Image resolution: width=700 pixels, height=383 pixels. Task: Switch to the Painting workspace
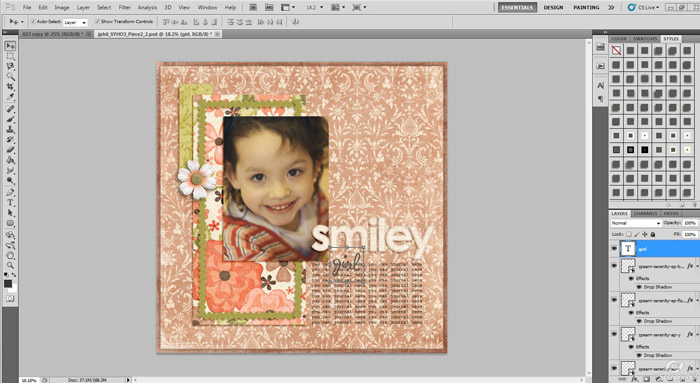(x=586, y=7)
